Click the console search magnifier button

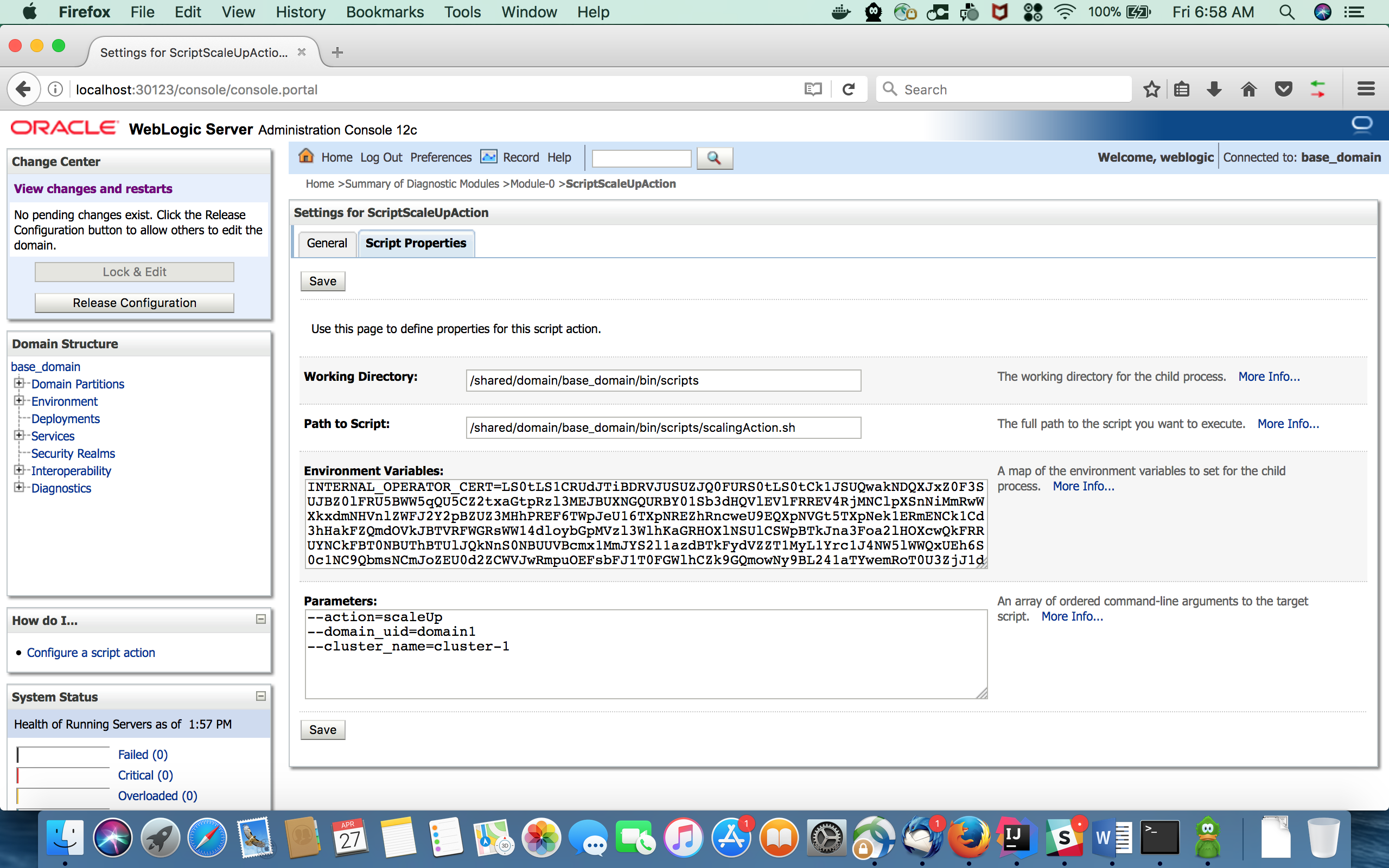714,158
